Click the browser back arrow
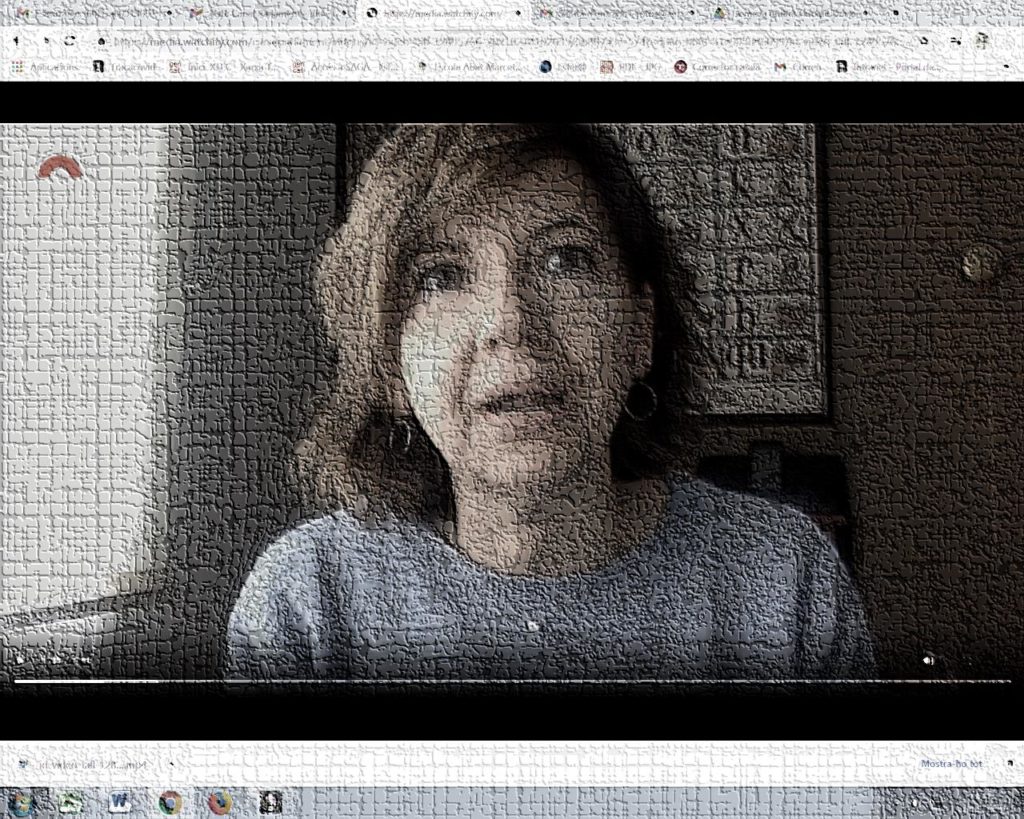The image size is (1024, 819). 16,41
